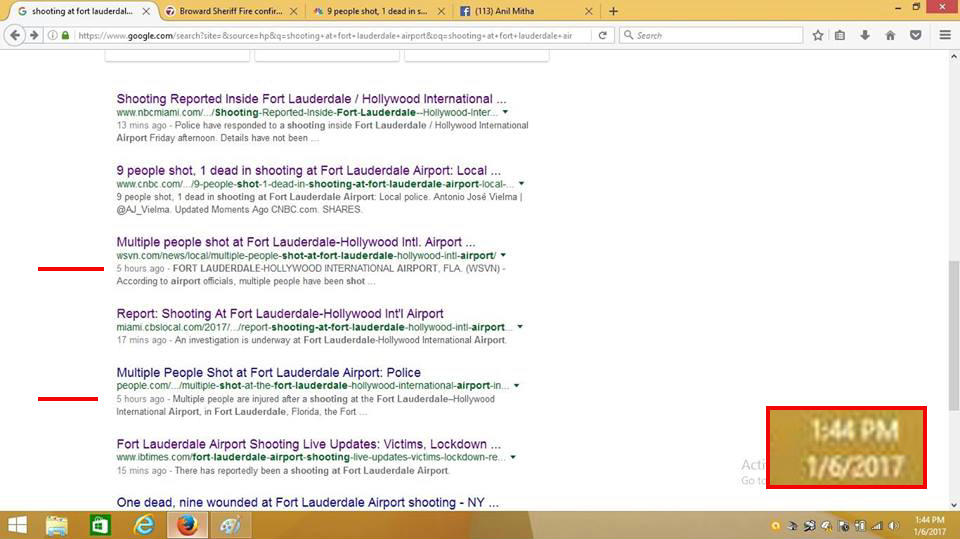Click the '17 mins ago' timestamp text

[141, 340]
